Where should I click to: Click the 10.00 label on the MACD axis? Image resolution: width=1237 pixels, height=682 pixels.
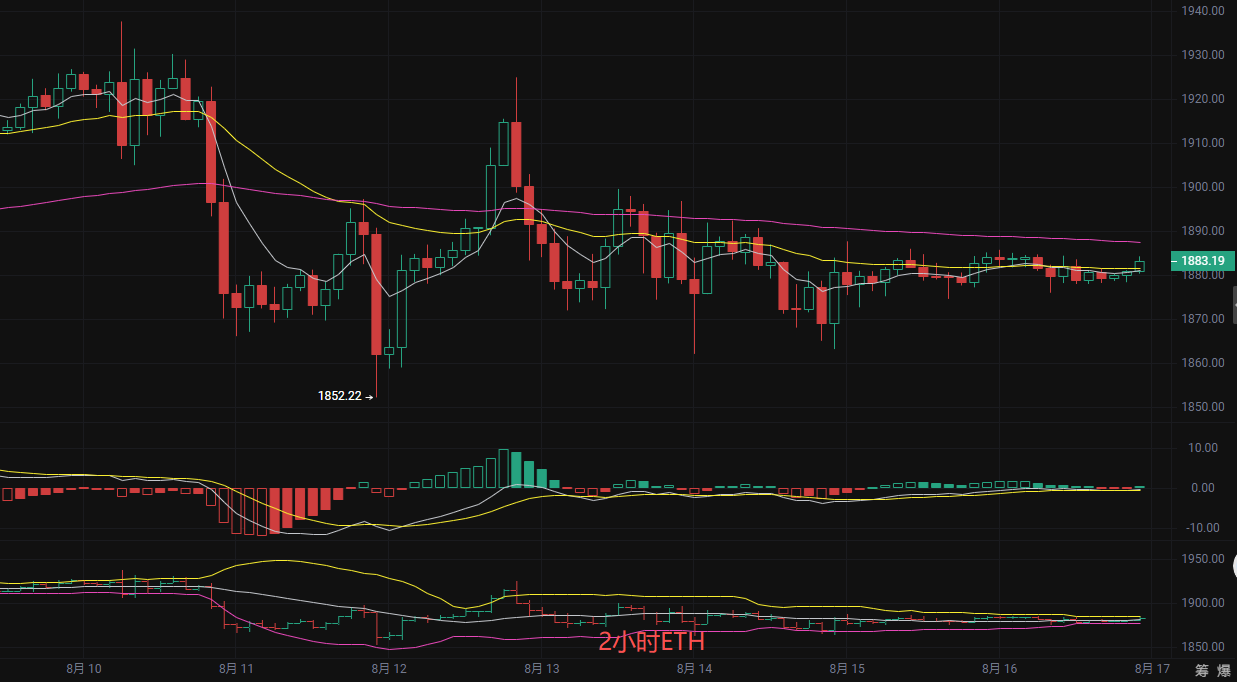tap(1203, 448)
